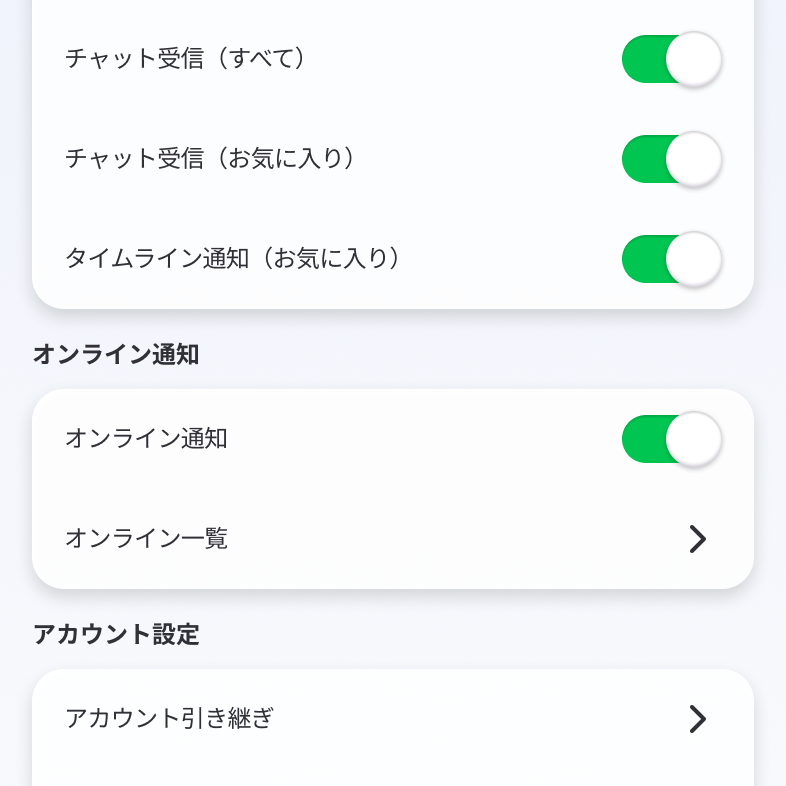This screenshot has height=786, width=786.
Task: Tap the チャット受信（すべて） label text
Action: pos(185,59)
